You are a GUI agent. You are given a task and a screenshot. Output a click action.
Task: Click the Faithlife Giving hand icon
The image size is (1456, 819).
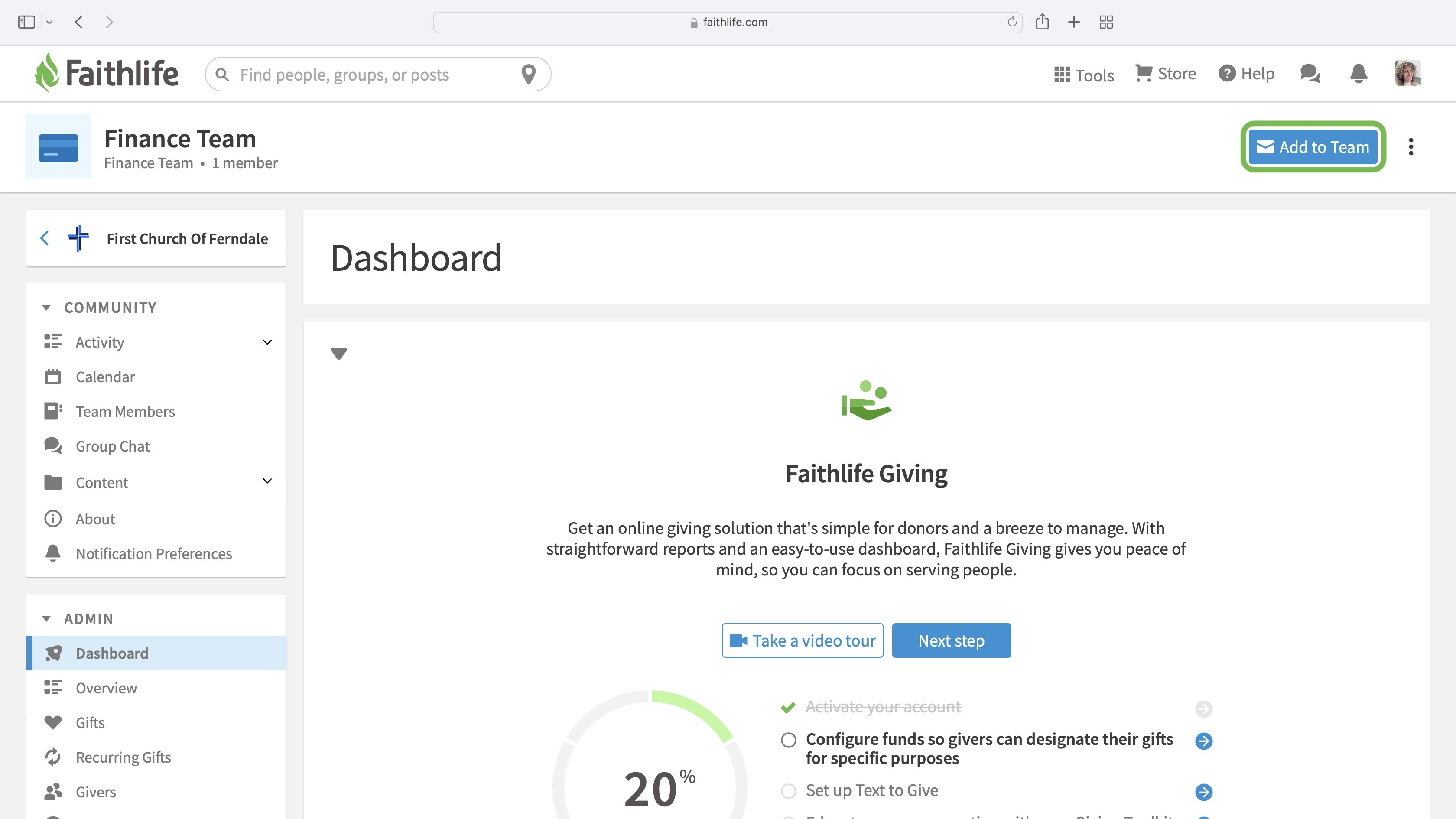[x=866, y=400]
